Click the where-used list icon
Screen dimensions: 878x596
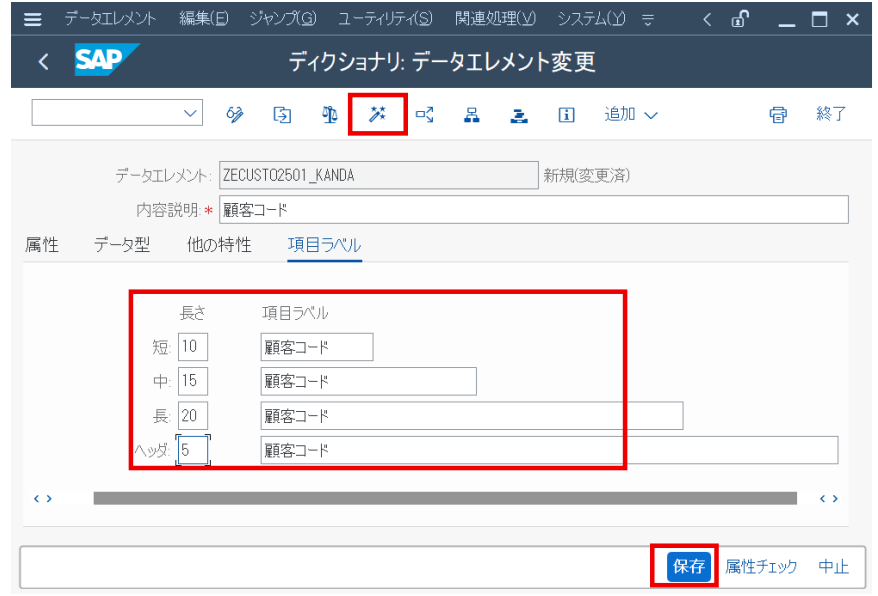click(424, 115)
